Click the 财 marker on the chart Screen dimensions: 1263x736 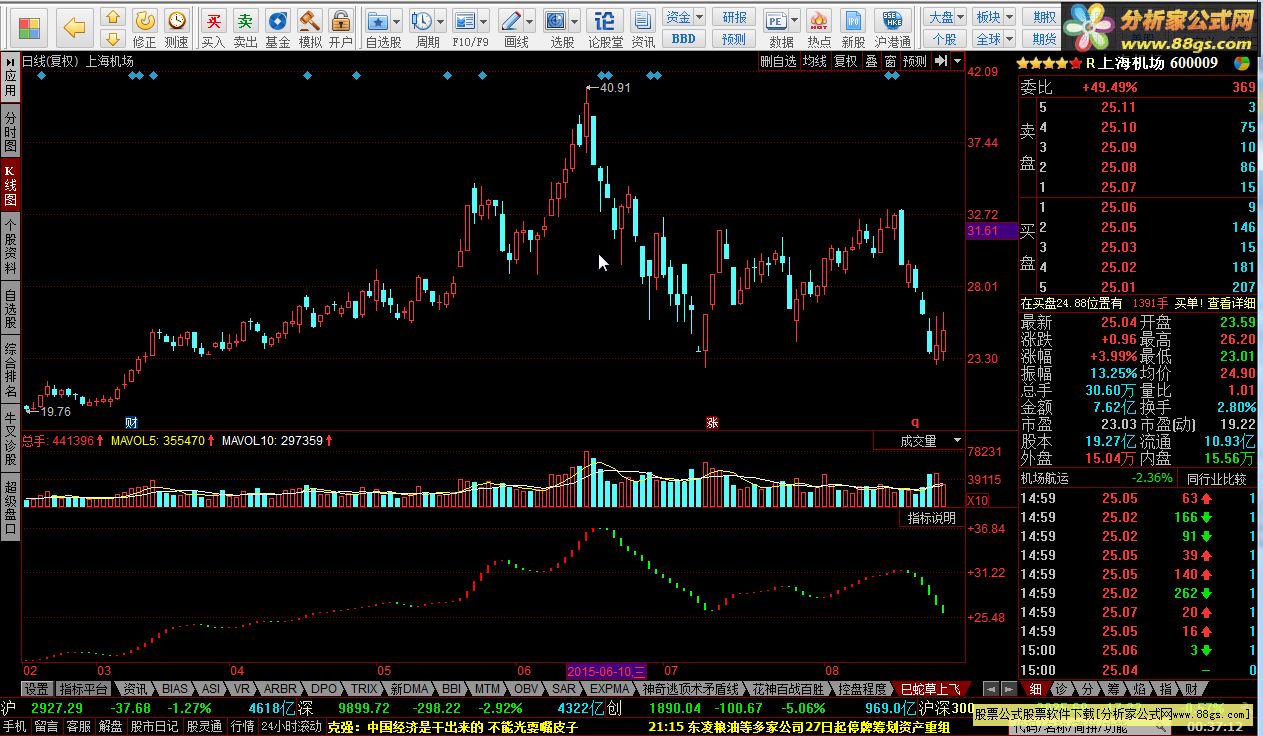(x=131, y=422)
